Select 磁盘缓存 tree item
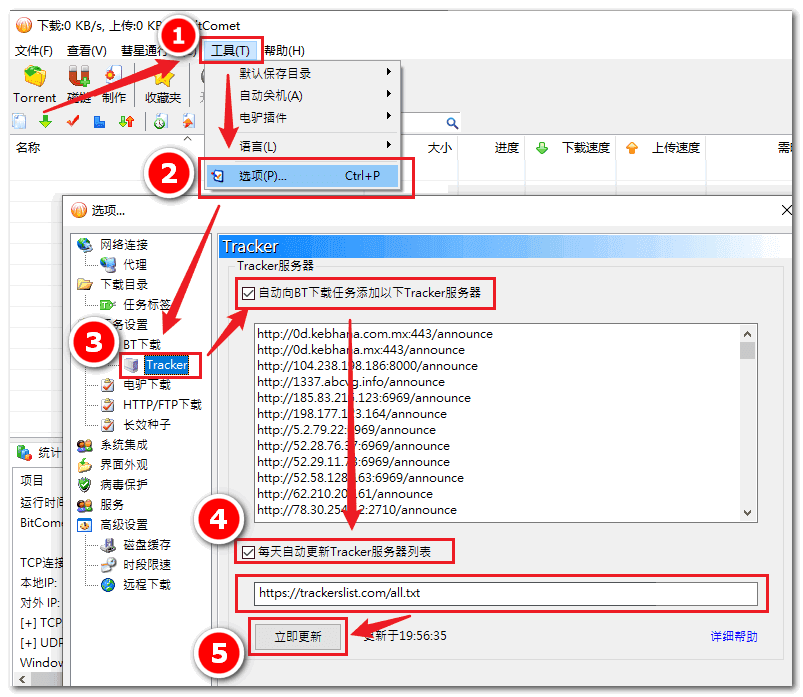 click(x=147, y=544)
